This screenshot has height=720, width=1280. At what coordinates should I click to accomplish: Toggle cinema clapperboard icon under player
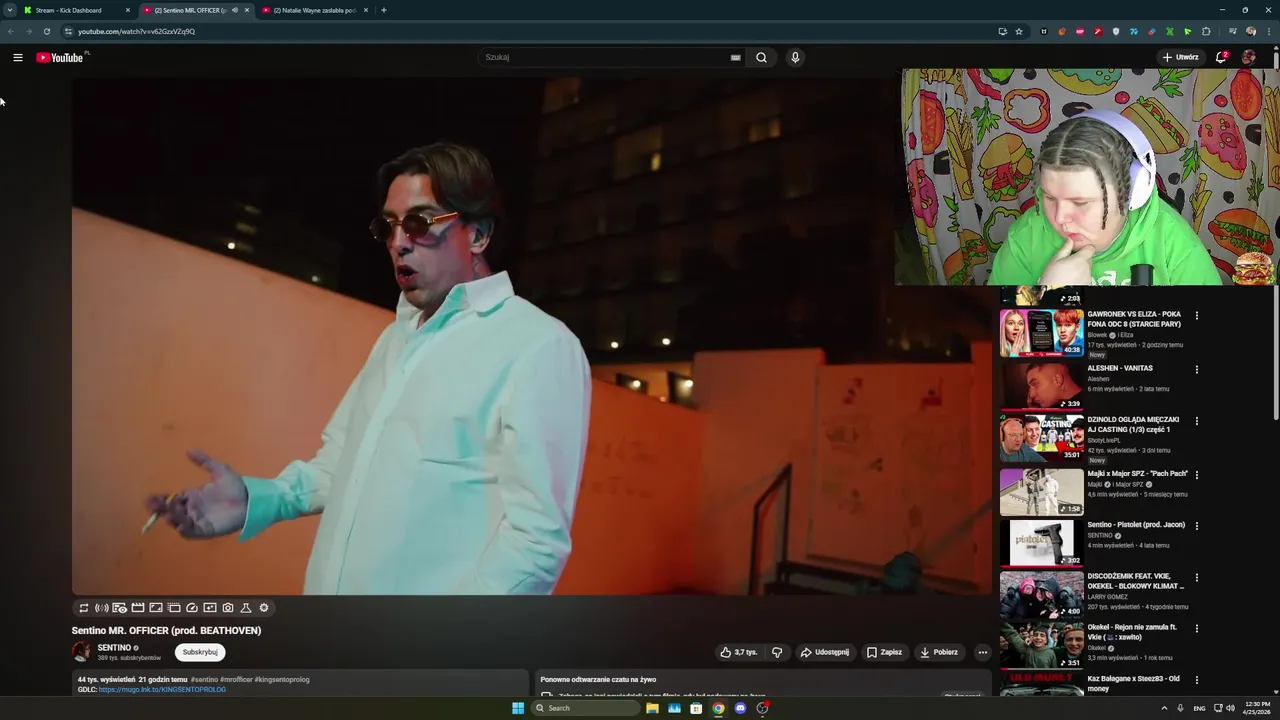[x=138, y=608]
